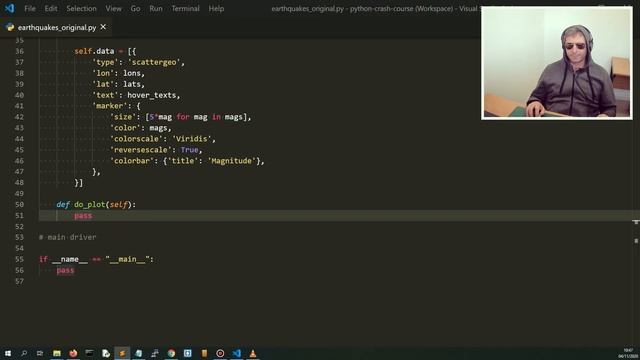This screenshot has height=360, width=640.
Task: Click the 'scattergeo' string on line 37
Action: [154, 62]
